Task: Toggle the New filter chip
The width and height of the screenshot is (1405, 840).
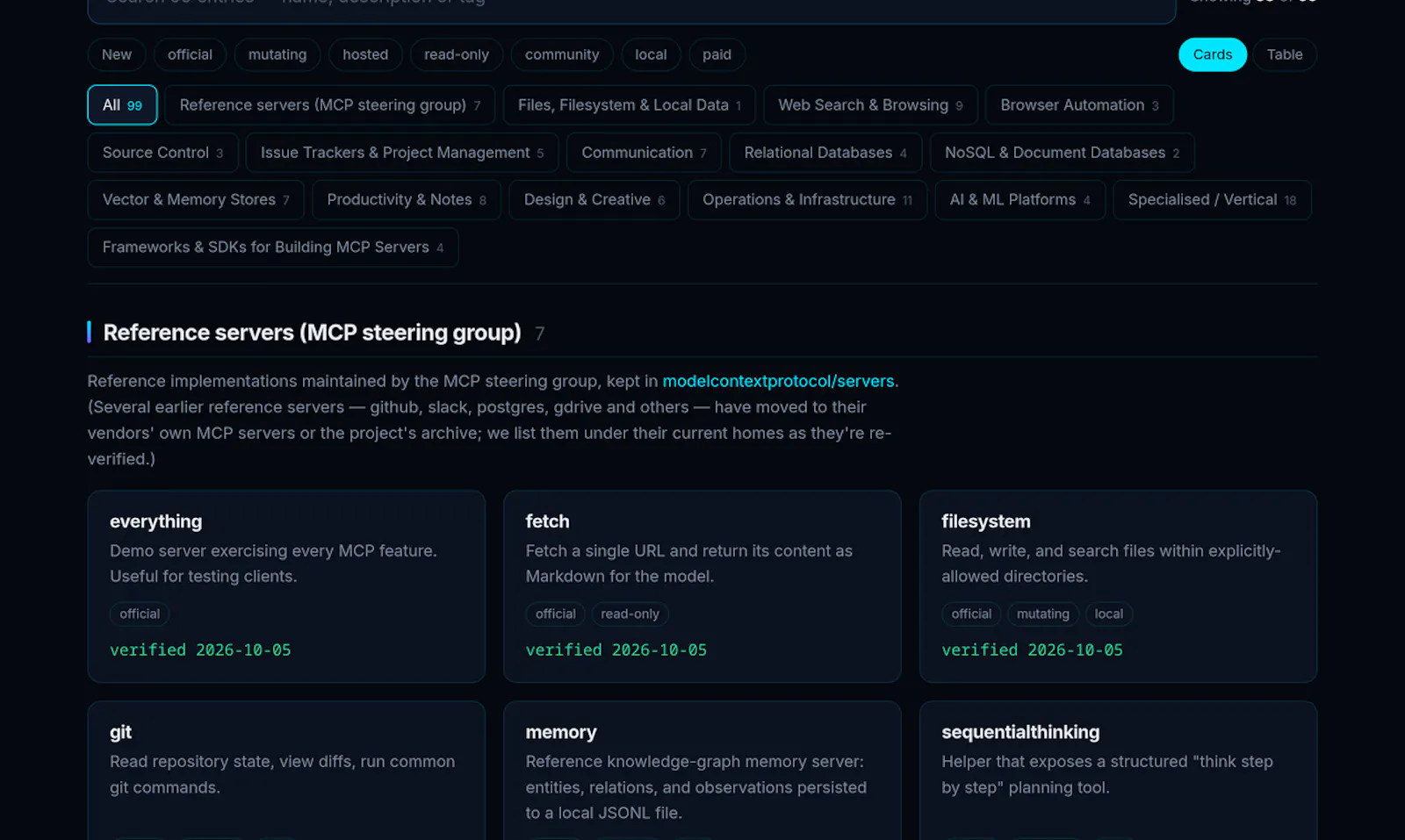Action: pos(117,54)
